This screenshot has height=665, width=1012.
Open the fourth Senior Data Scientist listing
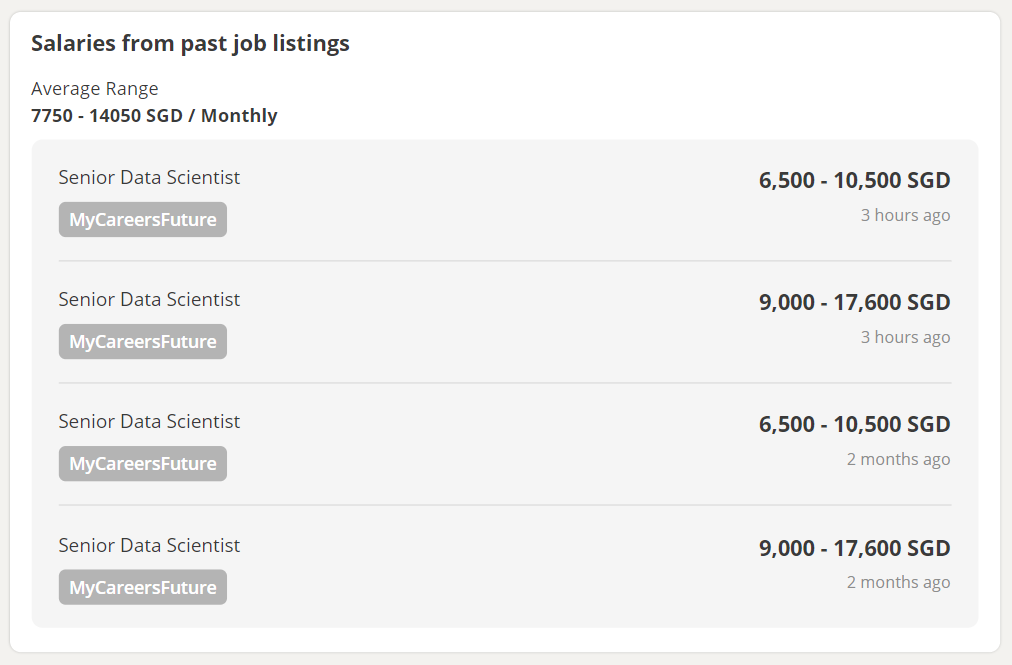coord(149,545)
